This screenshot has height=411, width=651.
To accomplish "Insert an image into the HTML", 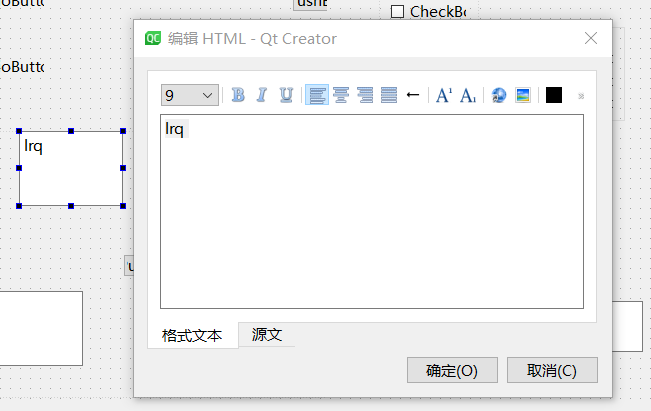I will [523, 95].
